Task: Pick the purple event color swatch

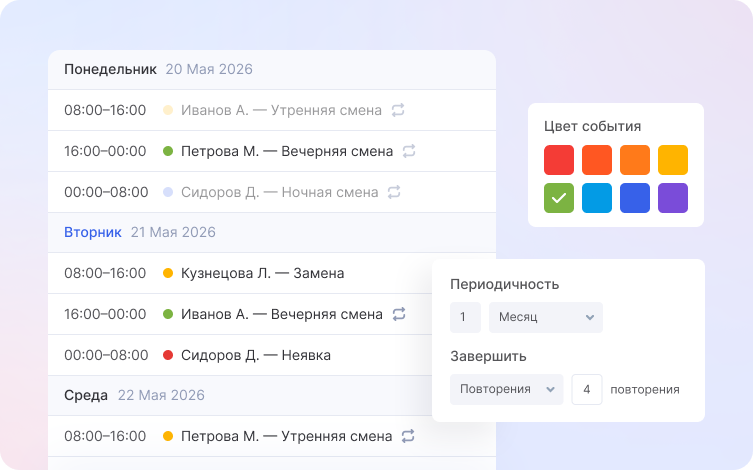Action: 673,198
